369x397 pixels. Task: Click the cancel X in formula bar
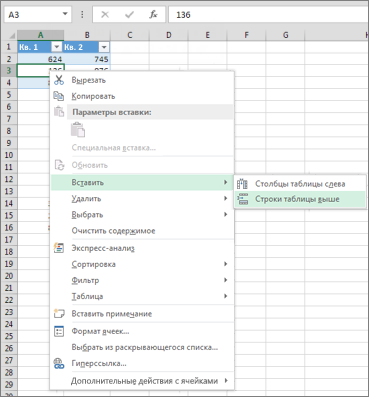pyautogui.click(x=105, y=15)
